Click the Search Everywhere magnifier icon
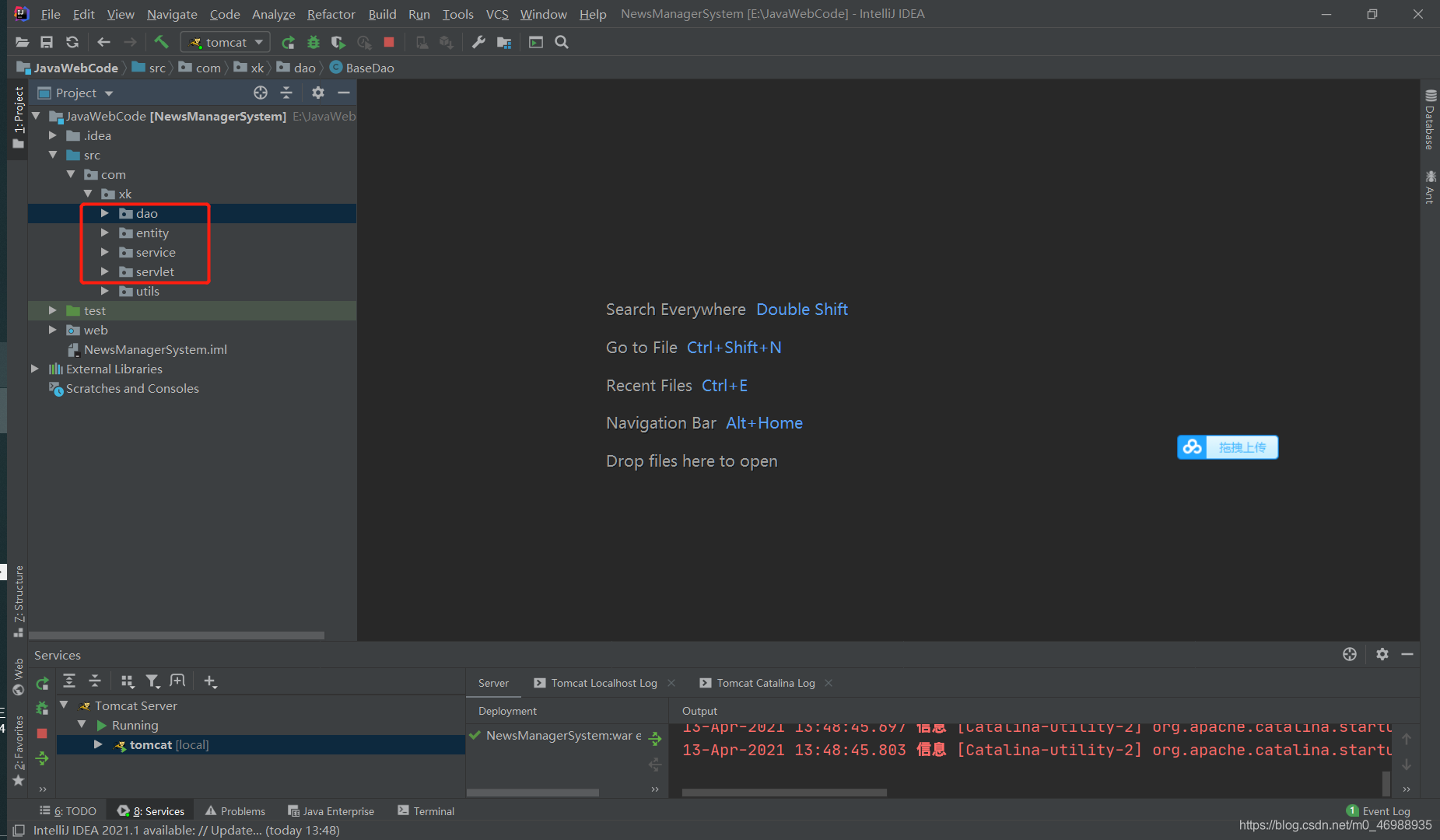 point(562,42)
